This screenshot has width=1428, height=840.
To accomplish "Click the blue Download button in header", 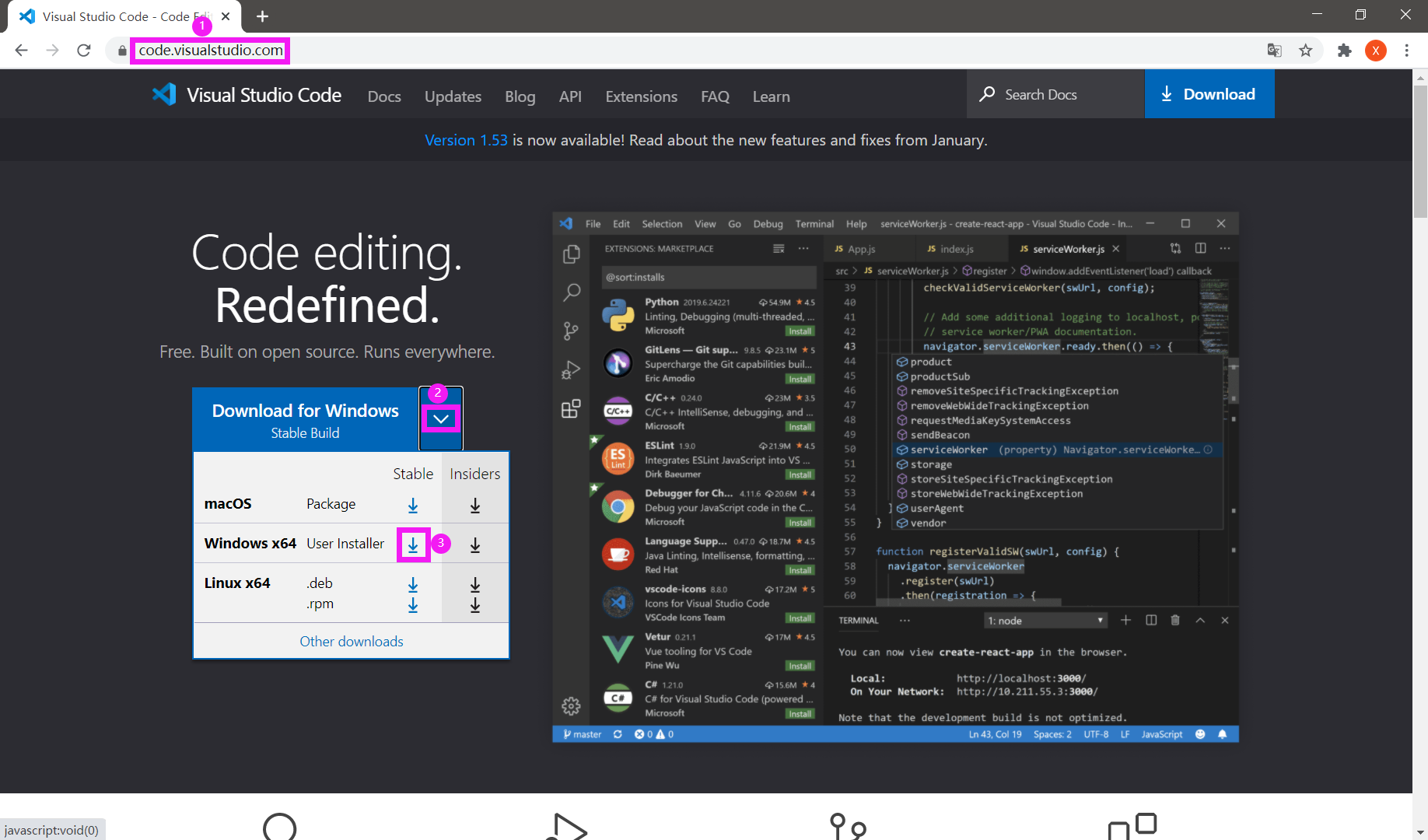I will (1209, 94).
